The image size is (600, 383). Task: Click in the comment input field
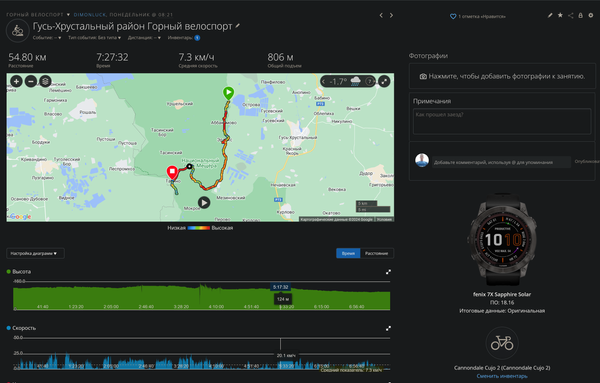click(501, 162)
